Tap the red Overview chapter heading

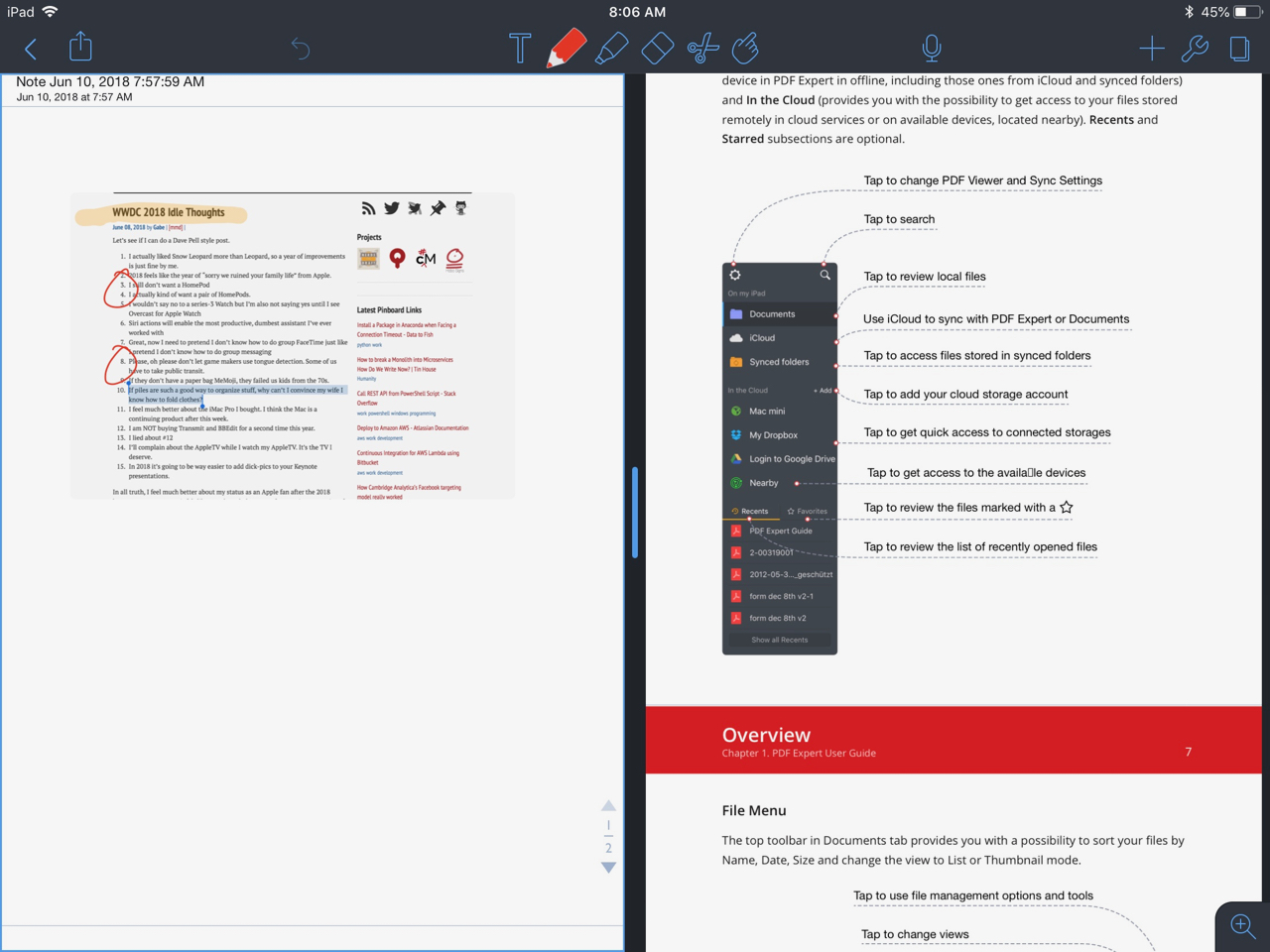(766, 735)
